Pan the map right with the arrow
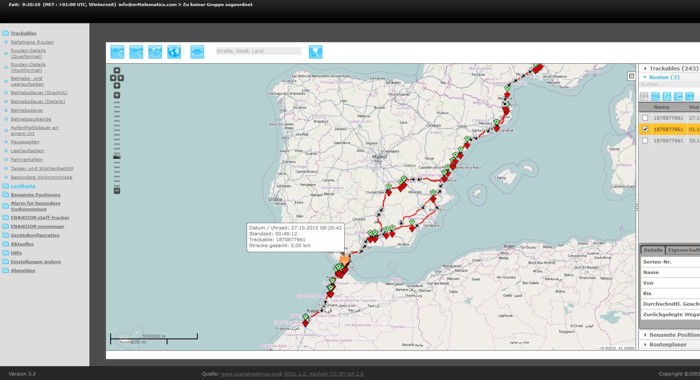Viewport: 700px width, 380px height. tap(121, 78)
